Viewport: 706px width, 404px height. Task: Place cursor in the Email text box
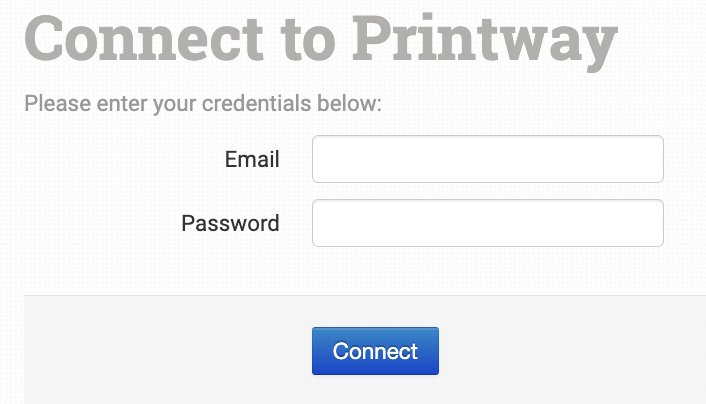(x=488, y=159)
